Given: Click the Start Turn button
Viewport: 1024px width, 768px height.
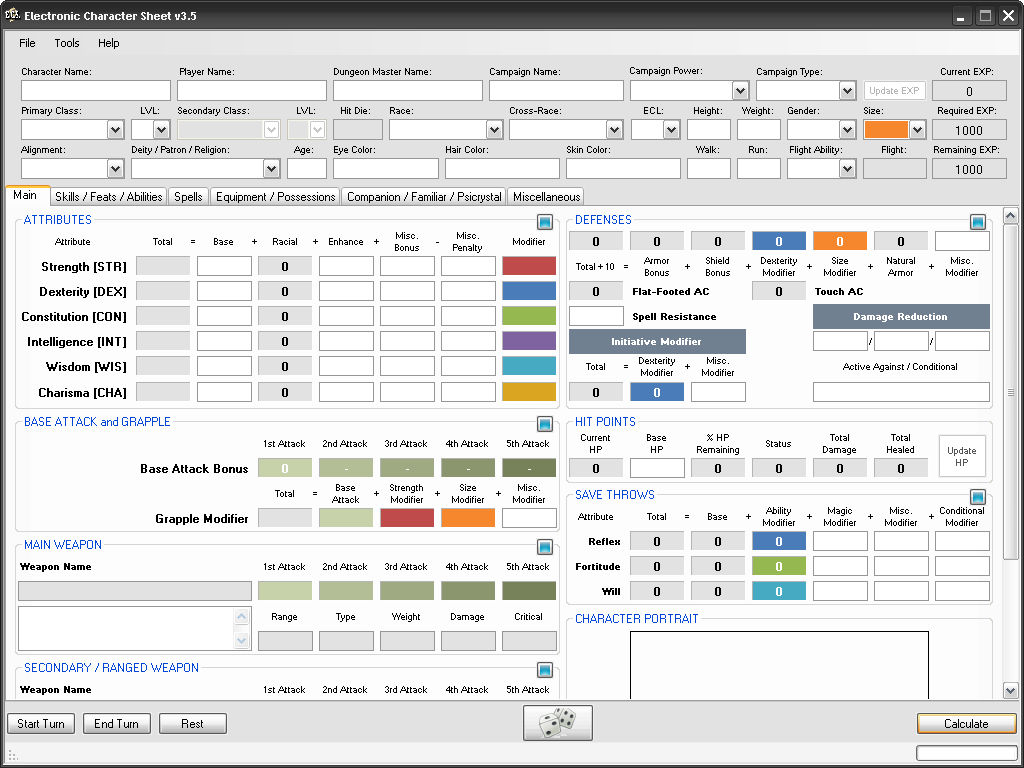Looking at the screenshot, I should point(40,724).
